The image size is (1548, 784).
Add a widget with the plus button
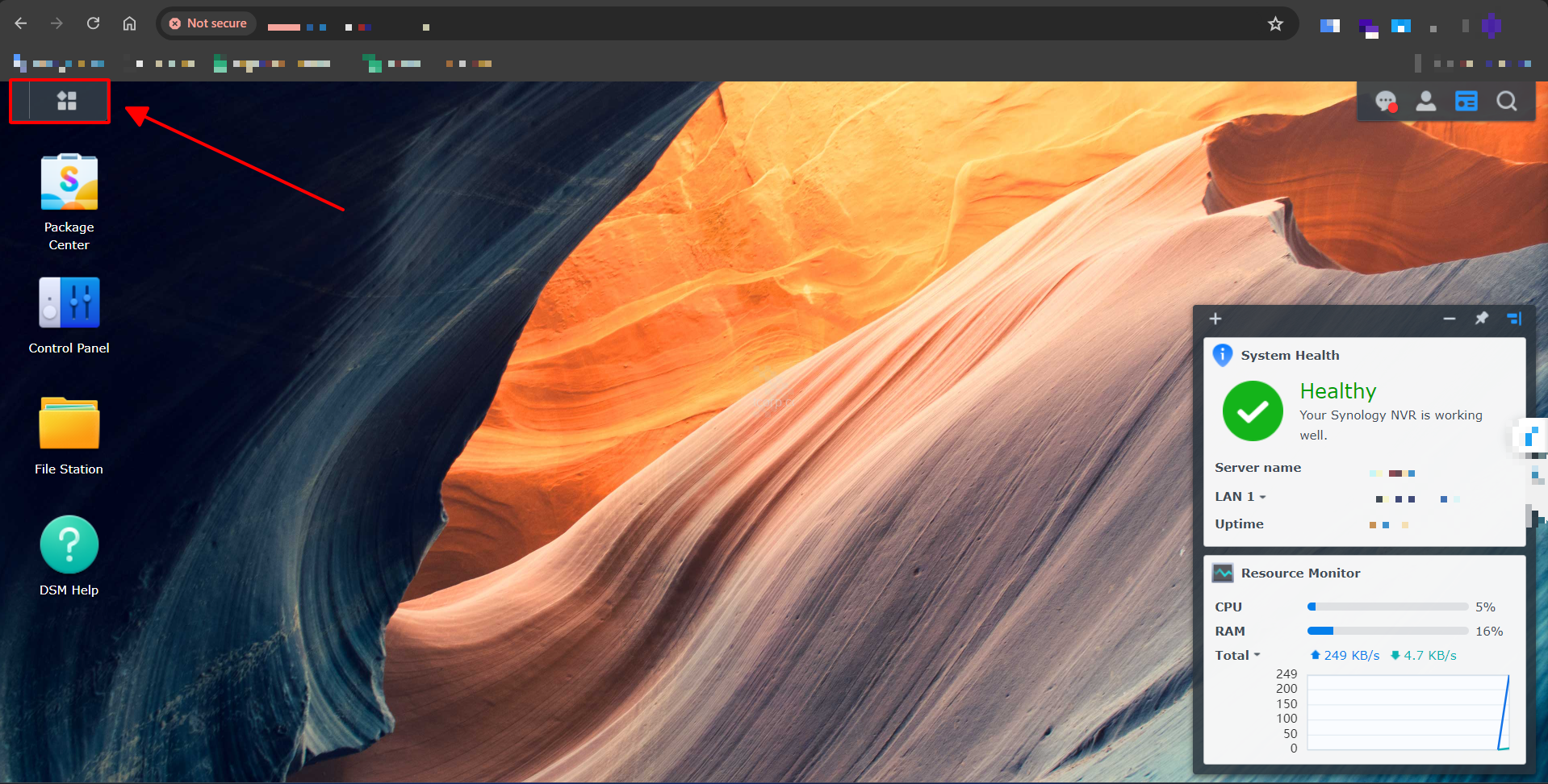tap(1215, 319)
